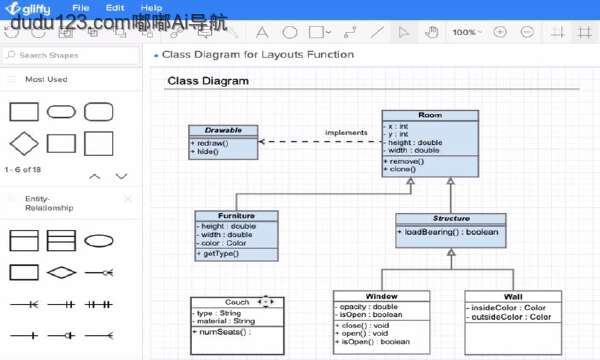Show previous page of Most Used shapes

(95, 176)
